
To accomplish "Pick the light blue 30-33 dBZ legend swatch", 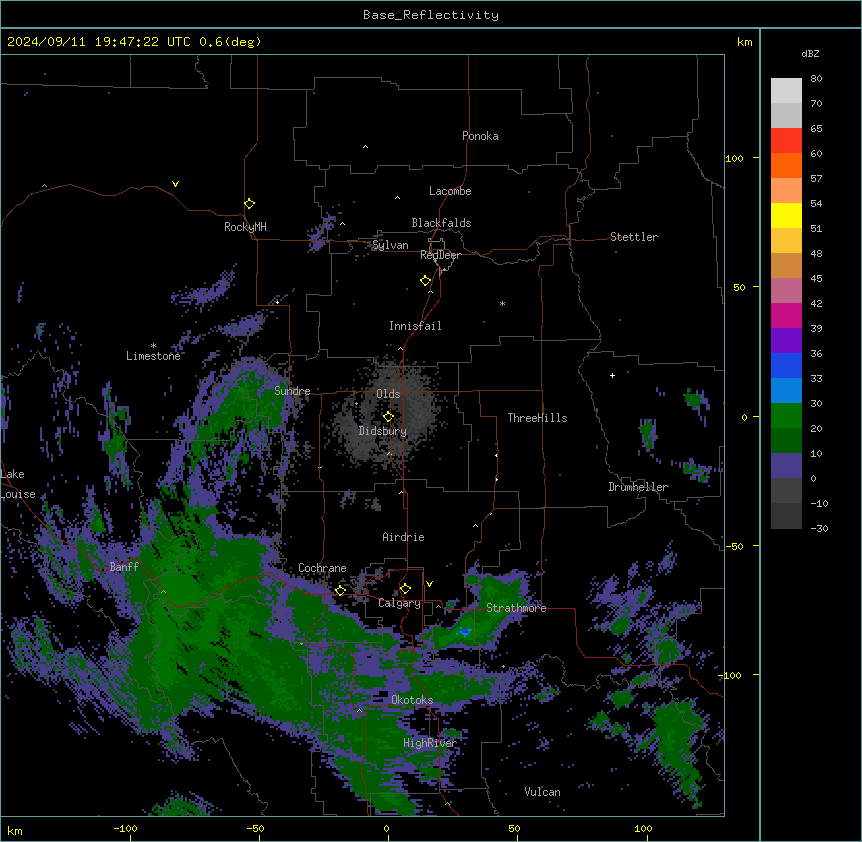I will pyautogui.click(x=786, y=391).
